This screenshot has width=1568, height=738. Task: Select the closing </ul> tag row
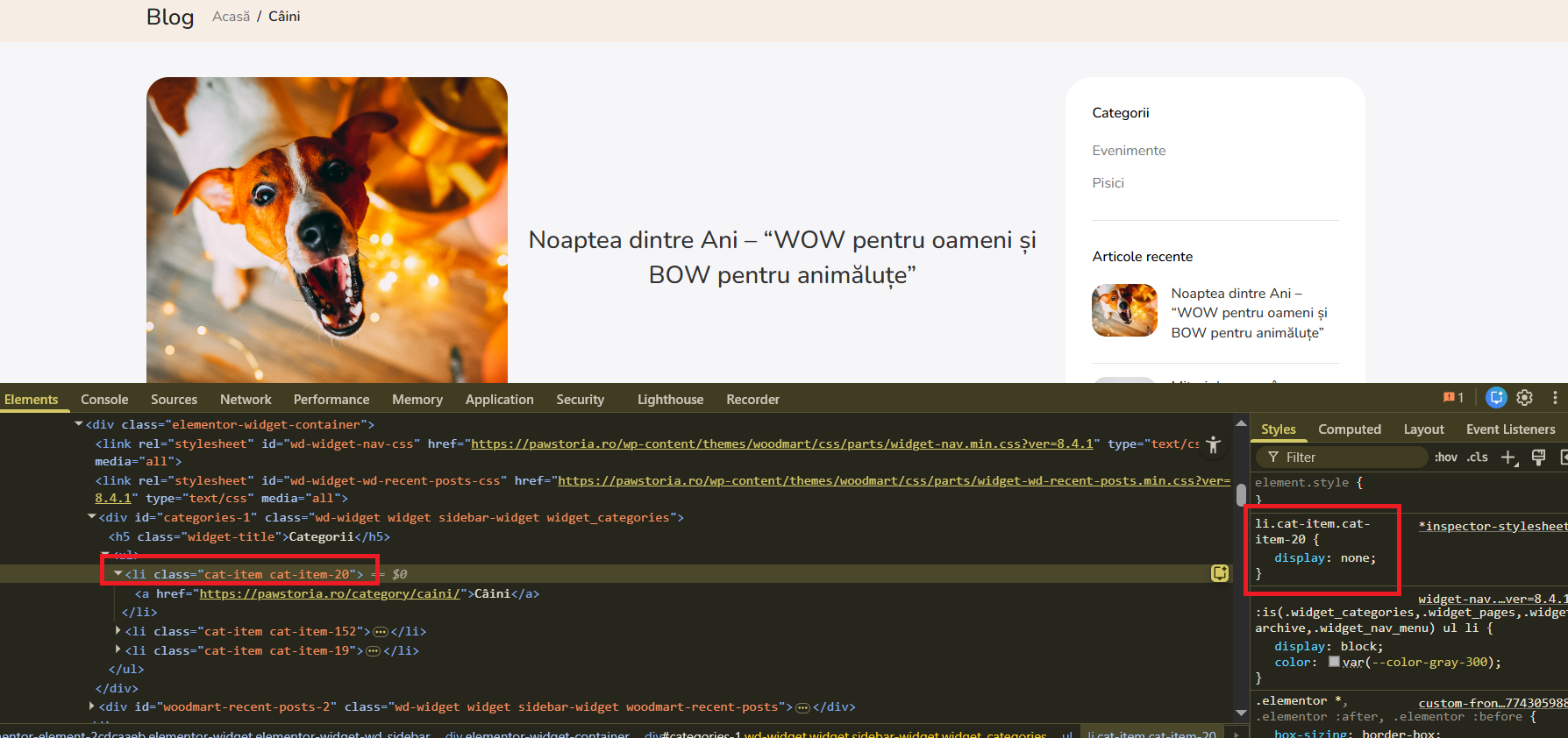[x=126, y=670]
